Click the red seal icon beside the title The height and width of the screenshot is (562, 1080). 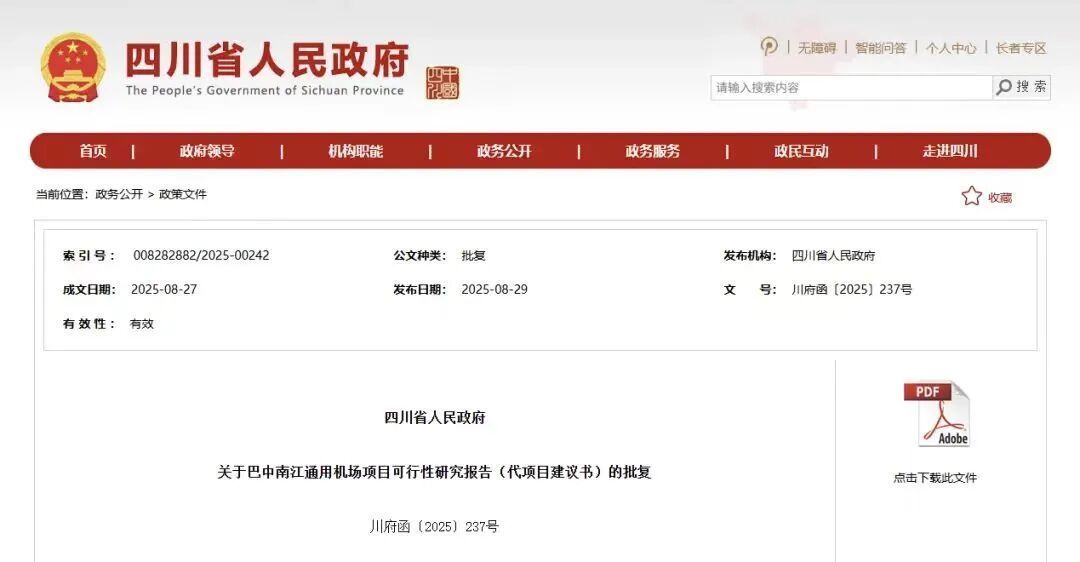(442, 83)
